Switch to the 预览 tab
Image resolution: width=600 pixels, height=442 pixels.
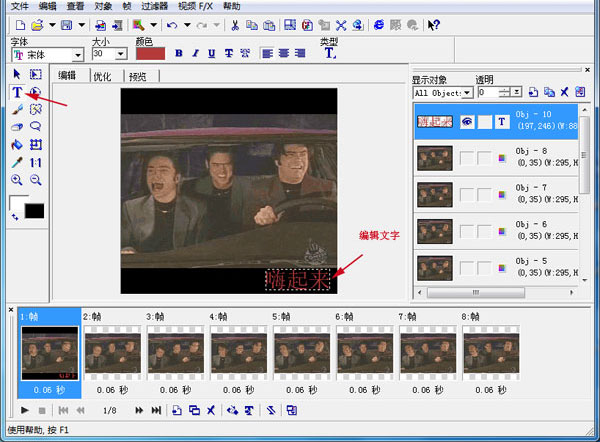click(138, 77)
